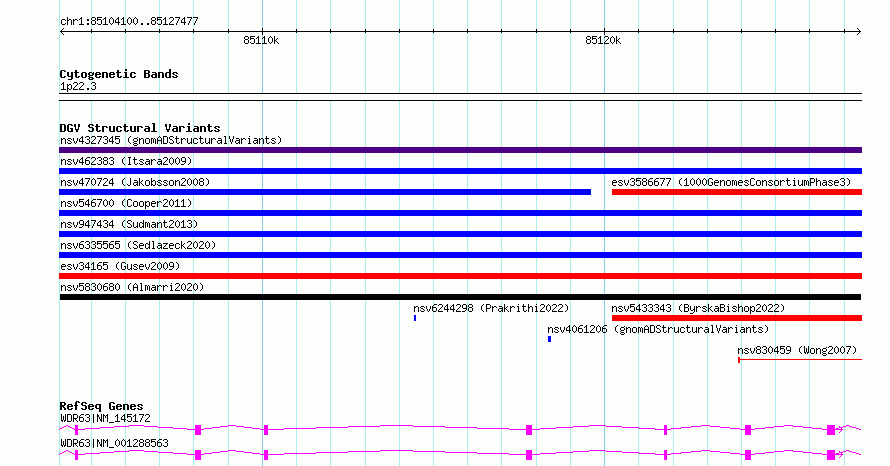
Task: Click the 85120k ruler position label
Action: point(603,40)
